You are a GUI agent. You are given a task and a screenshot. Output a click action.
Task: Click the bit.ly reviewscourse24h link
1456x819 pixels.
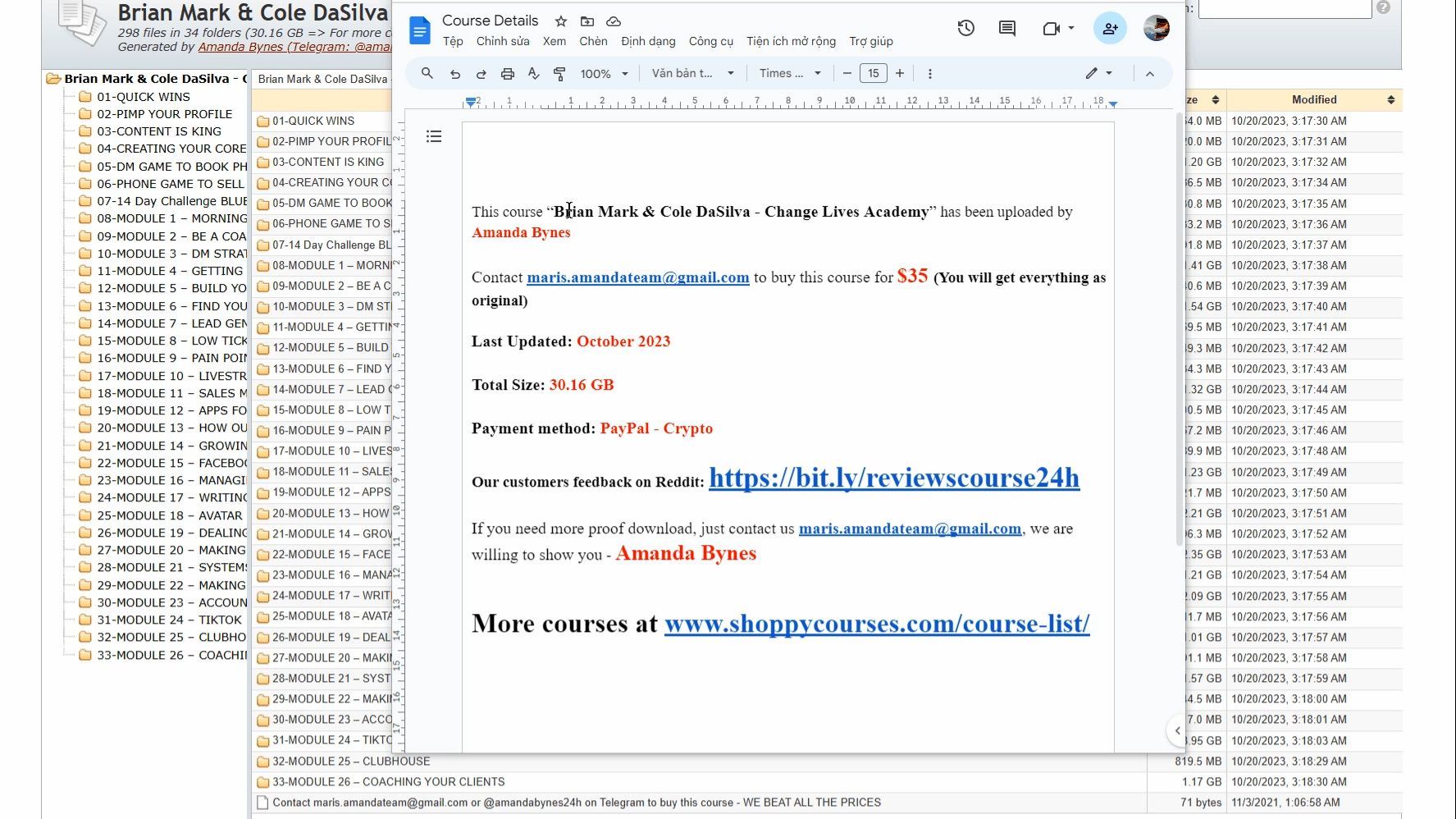pos(894,478)
